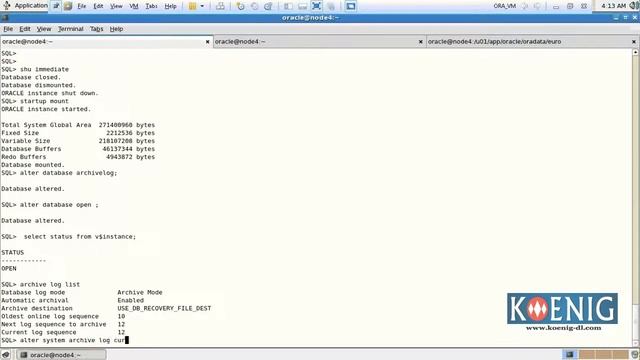Open the terminal View menu
The image size is (640, 360).
(44, 29)
